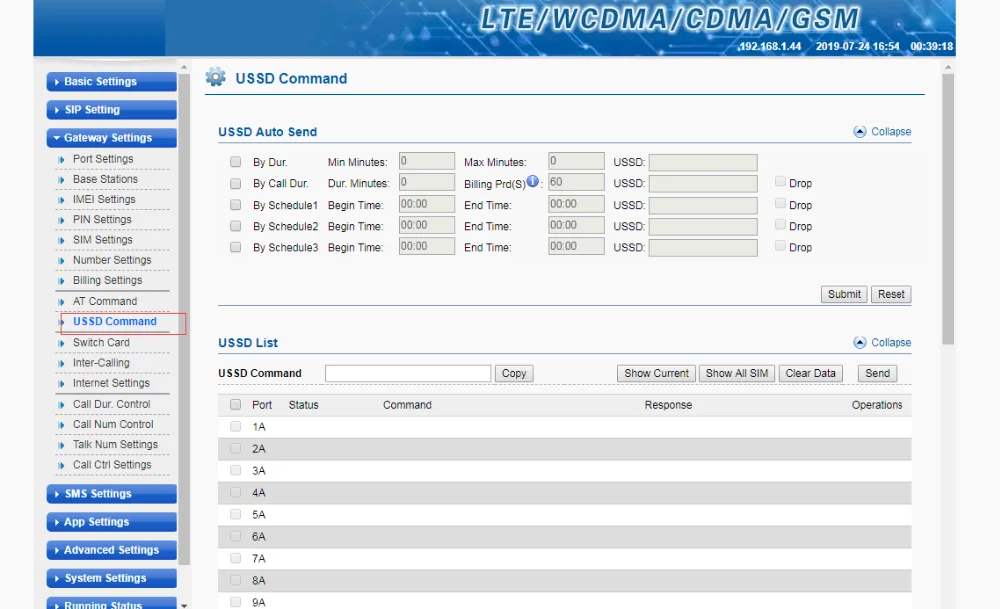This screenshot has width=1000, height=609.
Task: Click the arrow icon beside SIM Settings
Action: click(x=62, y=240)
